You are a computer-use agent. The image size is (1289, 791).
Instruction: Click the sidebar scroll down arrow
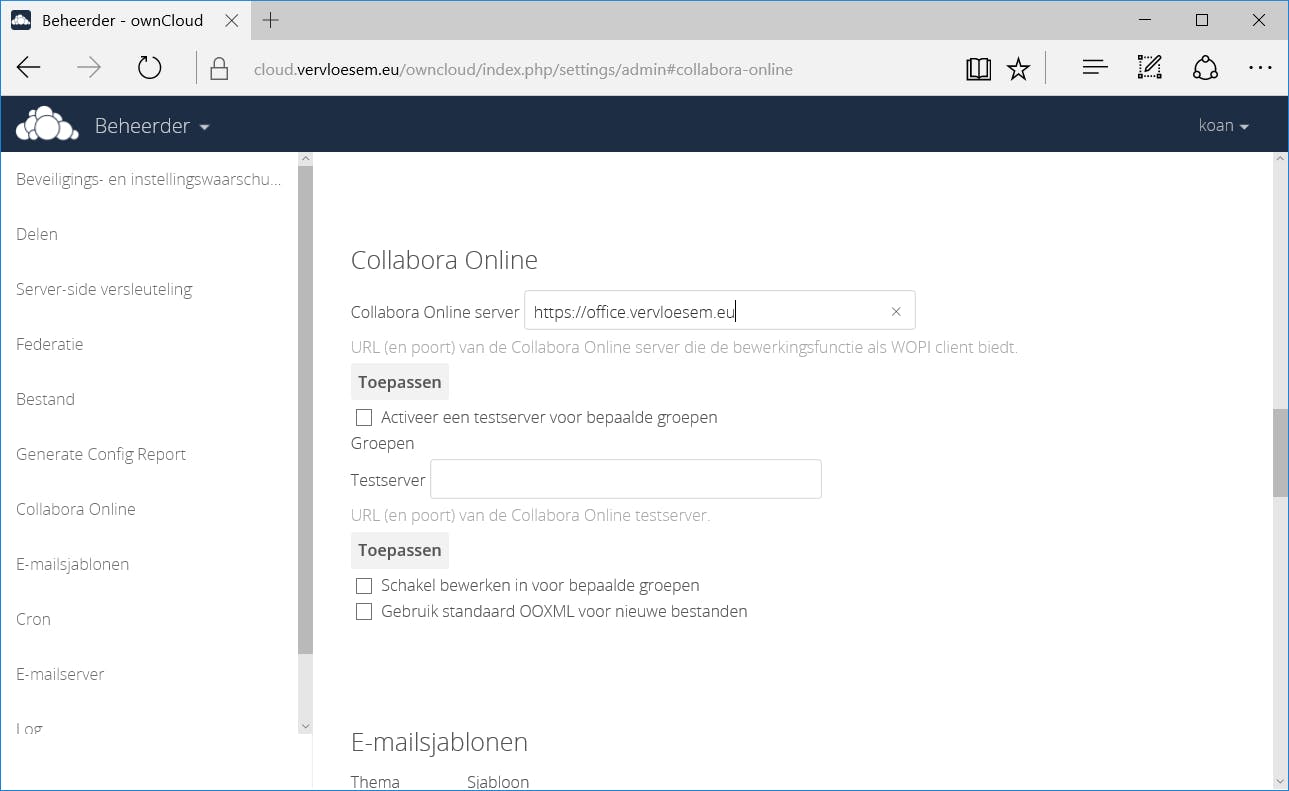[x=306, y=726]
